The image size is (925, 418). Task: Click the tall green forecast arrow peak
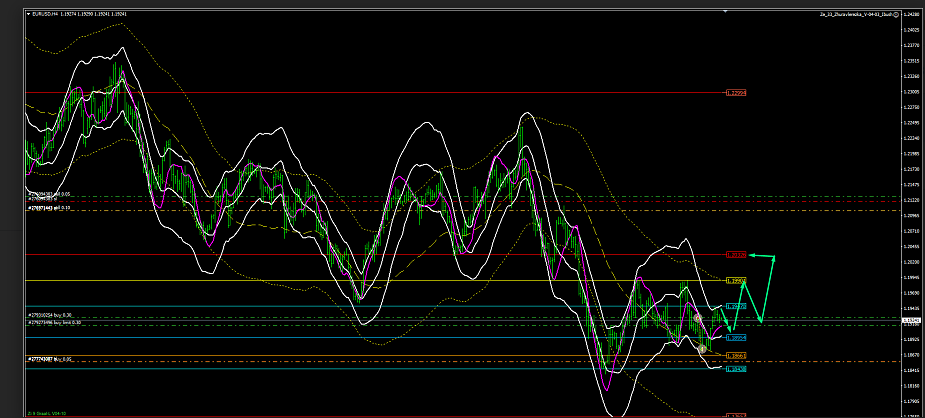774,258
